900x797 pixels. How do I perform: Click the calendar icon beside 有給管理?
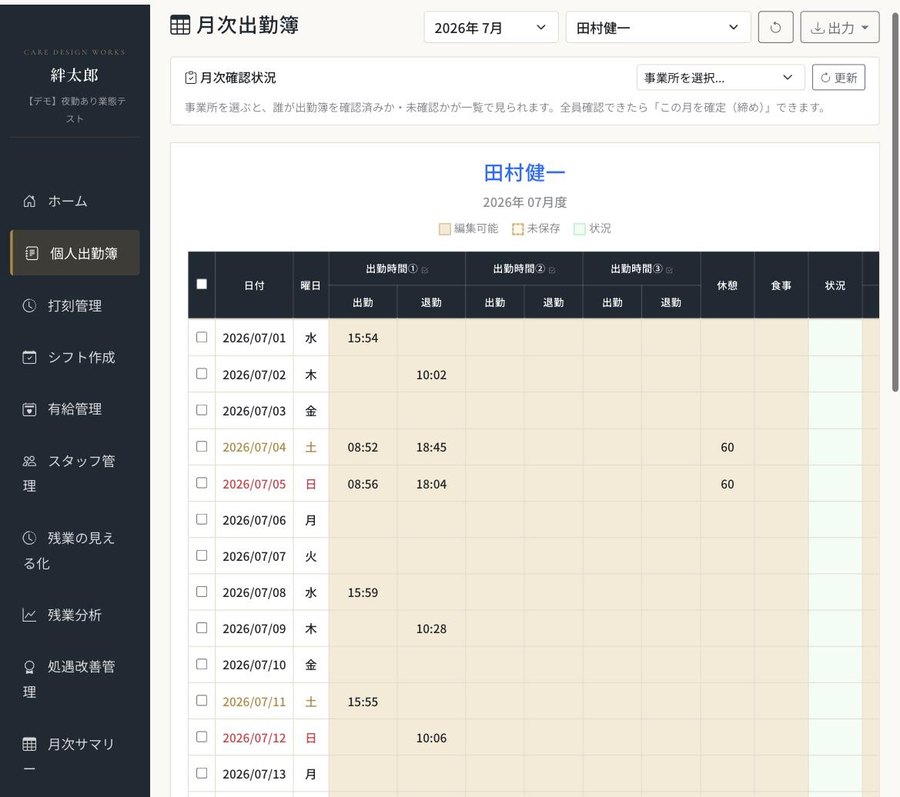click(x=29, y=409)
